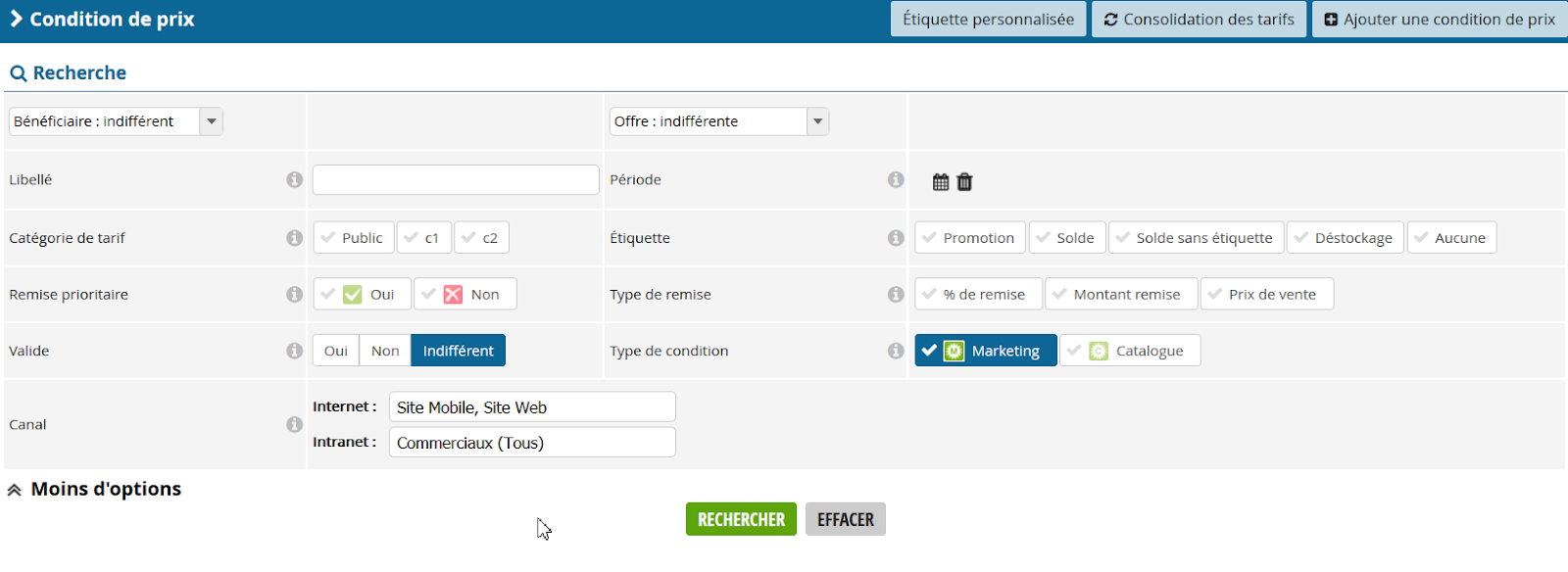Image resolution: width=1568 pixels, height=572 pixels.
Task: Toggle the Promotion étiquette filter
Action: pos(970,238)
